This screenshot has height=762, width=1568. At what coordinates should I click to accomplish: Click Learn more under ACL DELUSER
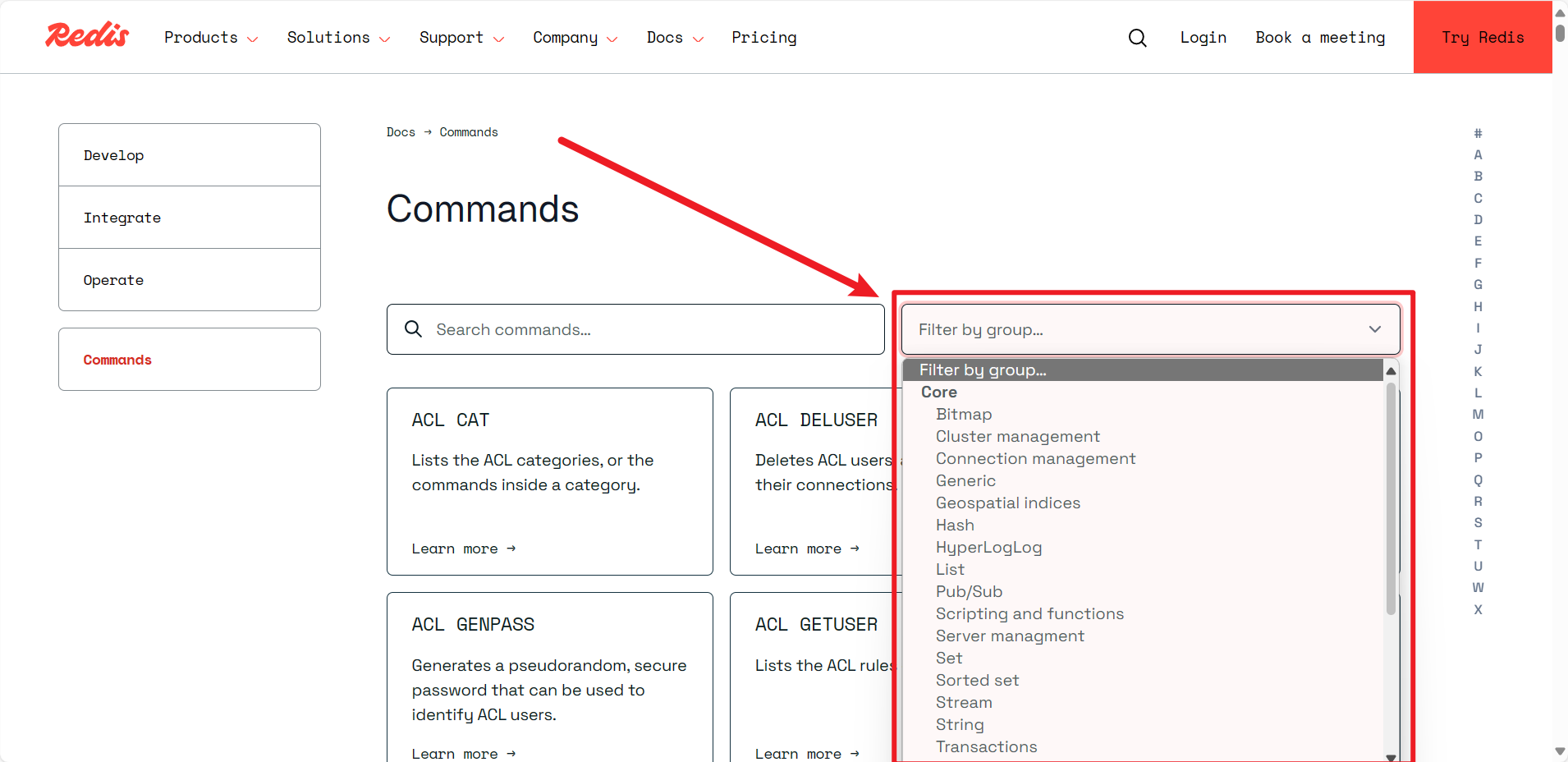click(807, 549)
